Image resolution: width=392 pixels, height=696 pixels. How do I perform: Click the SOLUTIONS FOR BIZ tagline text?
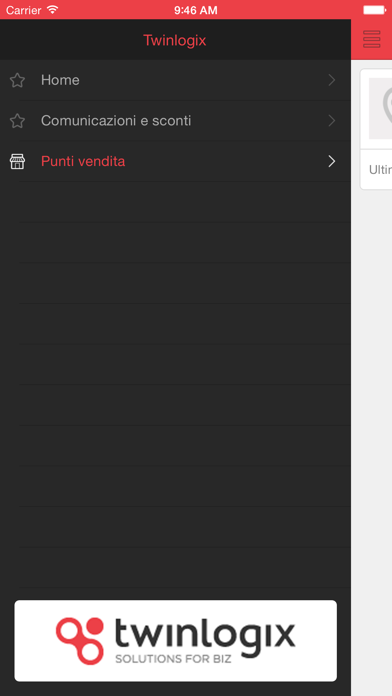173,659
